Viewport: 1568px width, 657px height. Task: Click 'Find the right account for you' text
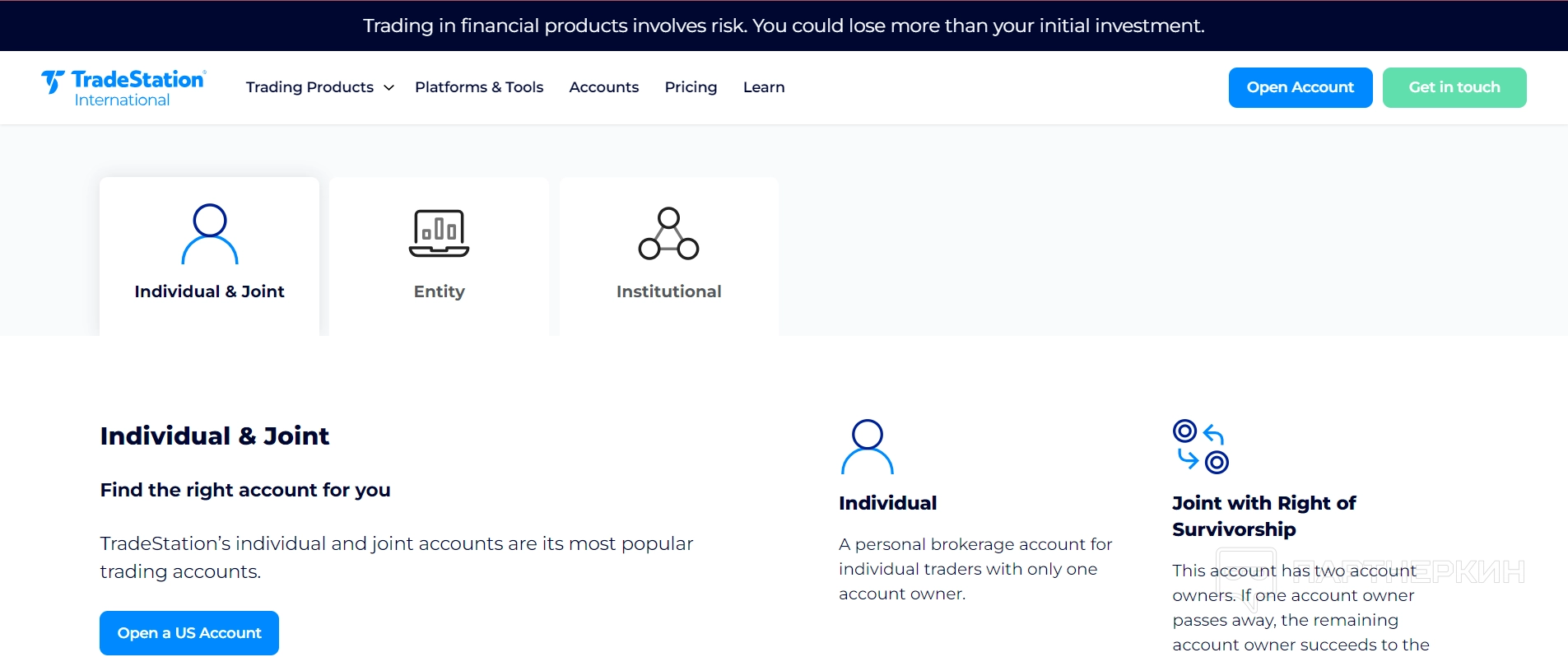click(x=245, y=490)
